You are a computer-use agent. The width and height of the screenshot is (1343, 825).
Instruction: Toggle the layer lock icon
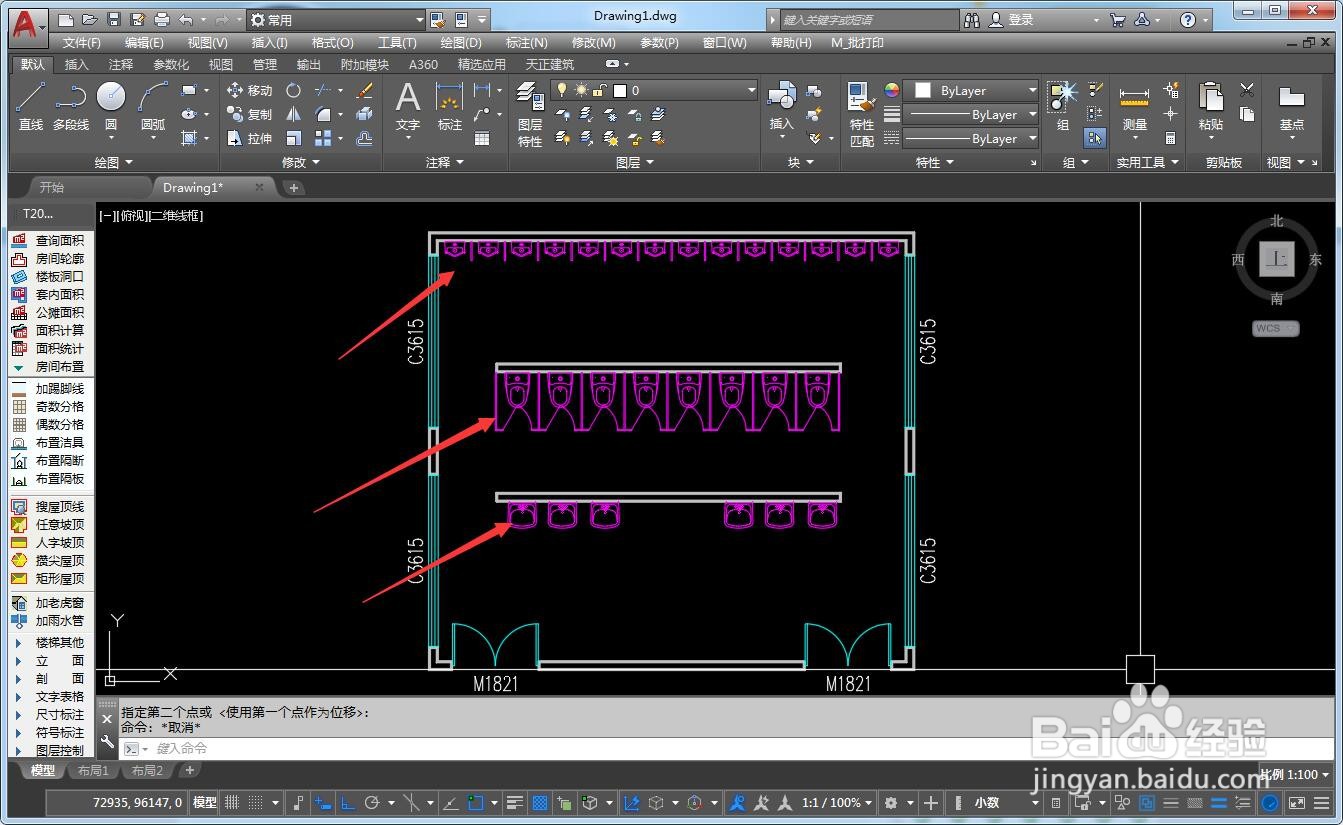click(600, 90)
